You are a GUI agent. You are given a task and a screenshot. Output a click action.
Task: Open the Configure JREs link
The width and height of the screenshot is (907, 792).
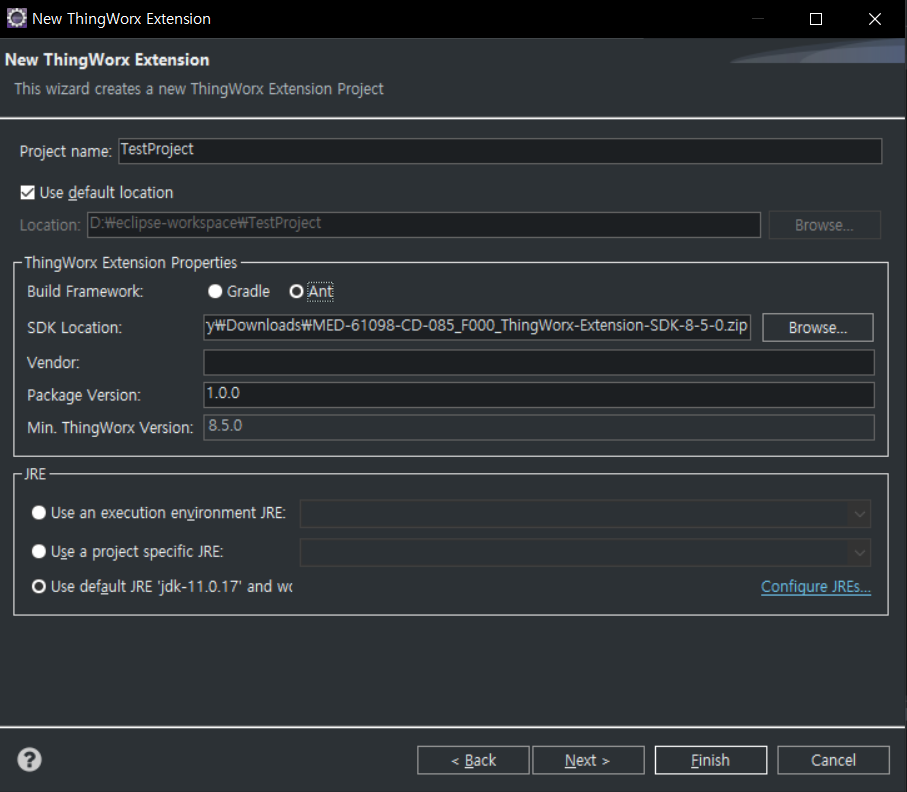click(x=815, y=586)
